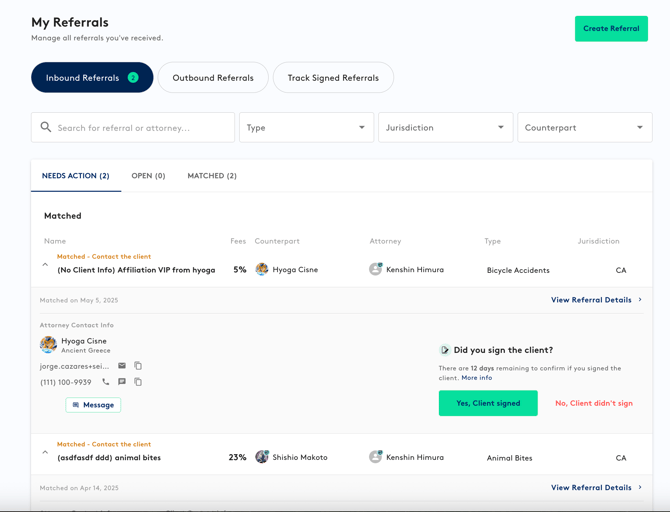This screenshot has height=512, width=670.
Task: Open the Jurisdiction filter dropdown
Action: pos(445,127)
